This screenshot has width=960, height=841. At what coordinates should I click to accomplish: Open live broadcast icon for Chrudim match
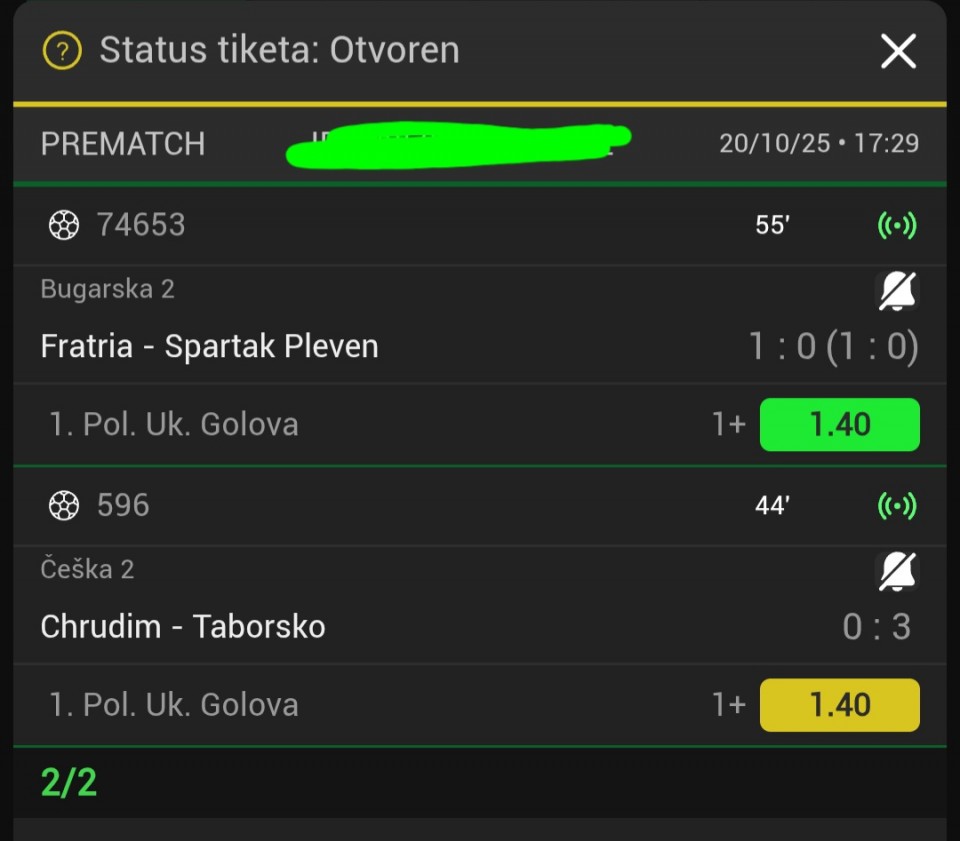[x=896, y=506]
